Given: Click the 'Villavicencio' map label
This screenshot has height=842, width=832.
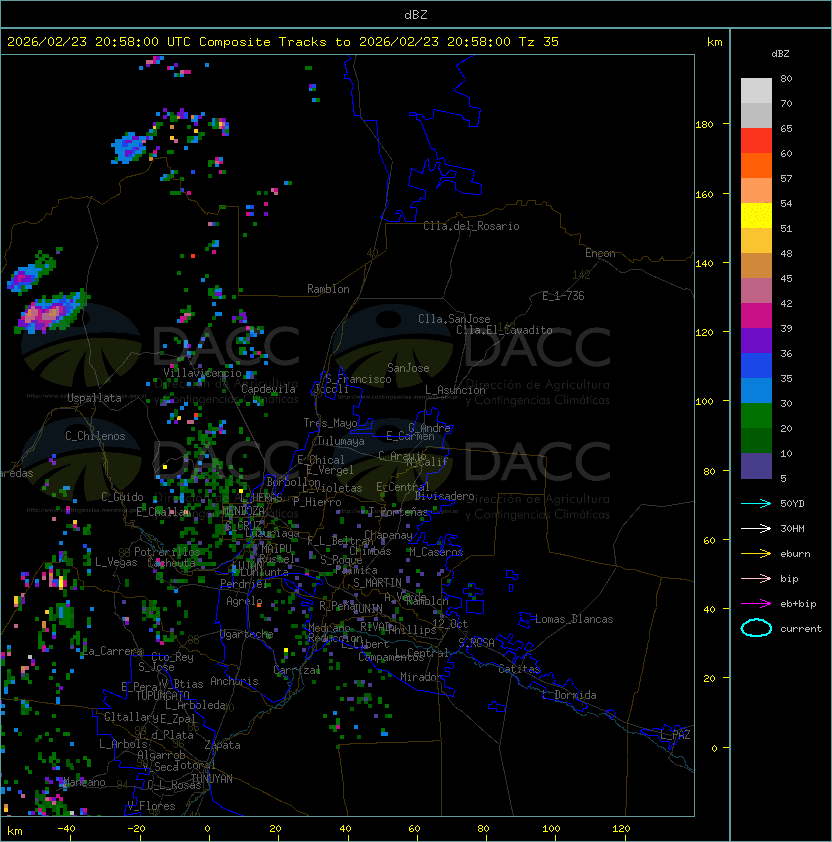Looking at the screenshot, I should click(x=202, y=373).
